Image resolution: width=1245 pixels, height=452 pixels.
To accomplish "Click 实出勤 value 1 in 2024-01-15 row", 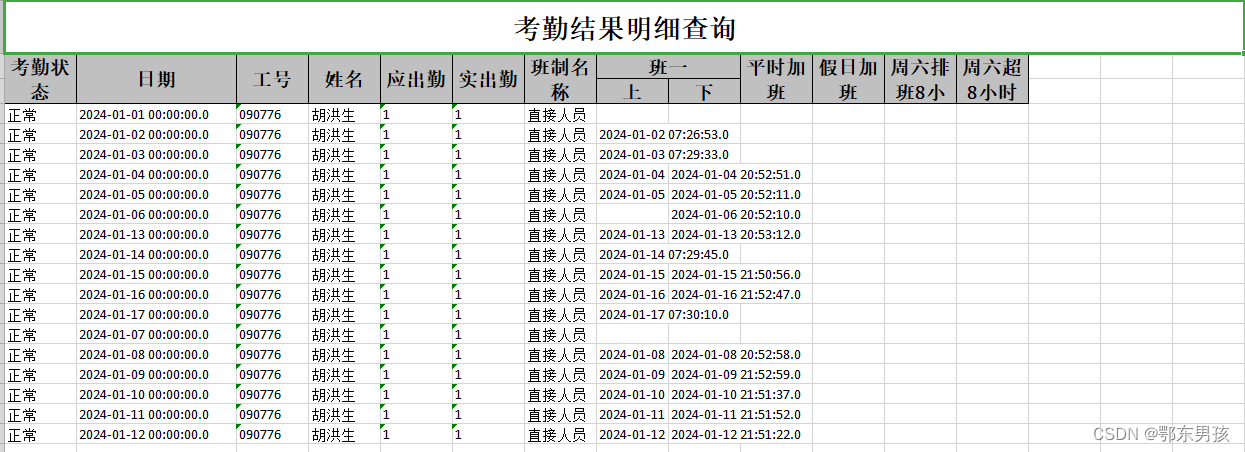I will (488, 274).
